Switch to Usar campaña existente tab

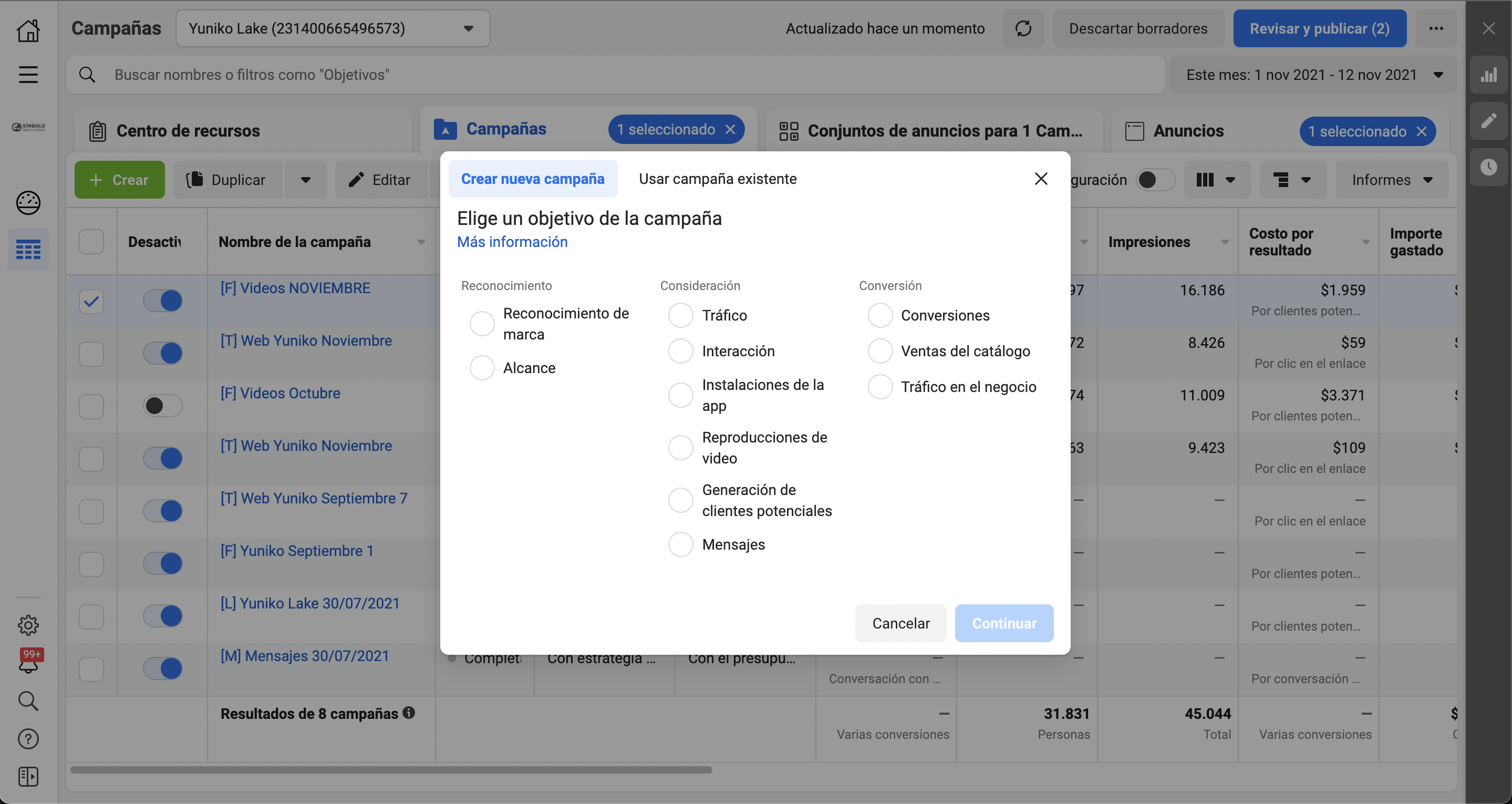pyautogui.click(x=717, y=179)
